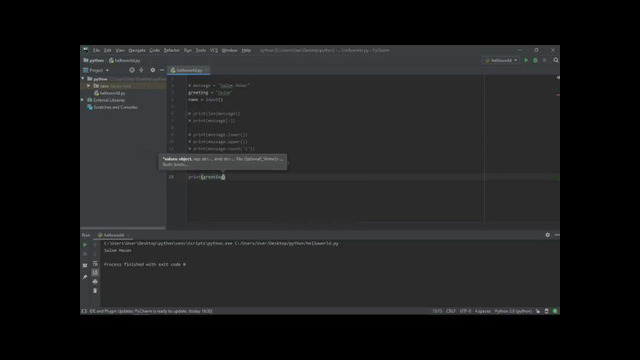Select Scratches and Consoles item
640x360 pixels.
pos(112,107)
